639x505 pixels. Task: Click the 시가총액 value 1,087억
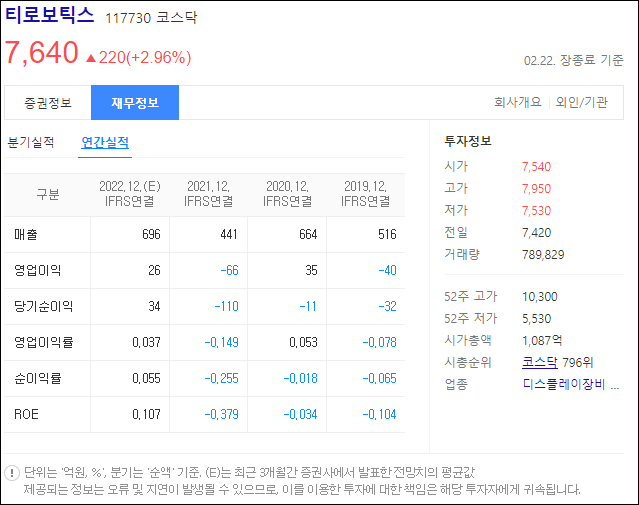coord(542,340)
